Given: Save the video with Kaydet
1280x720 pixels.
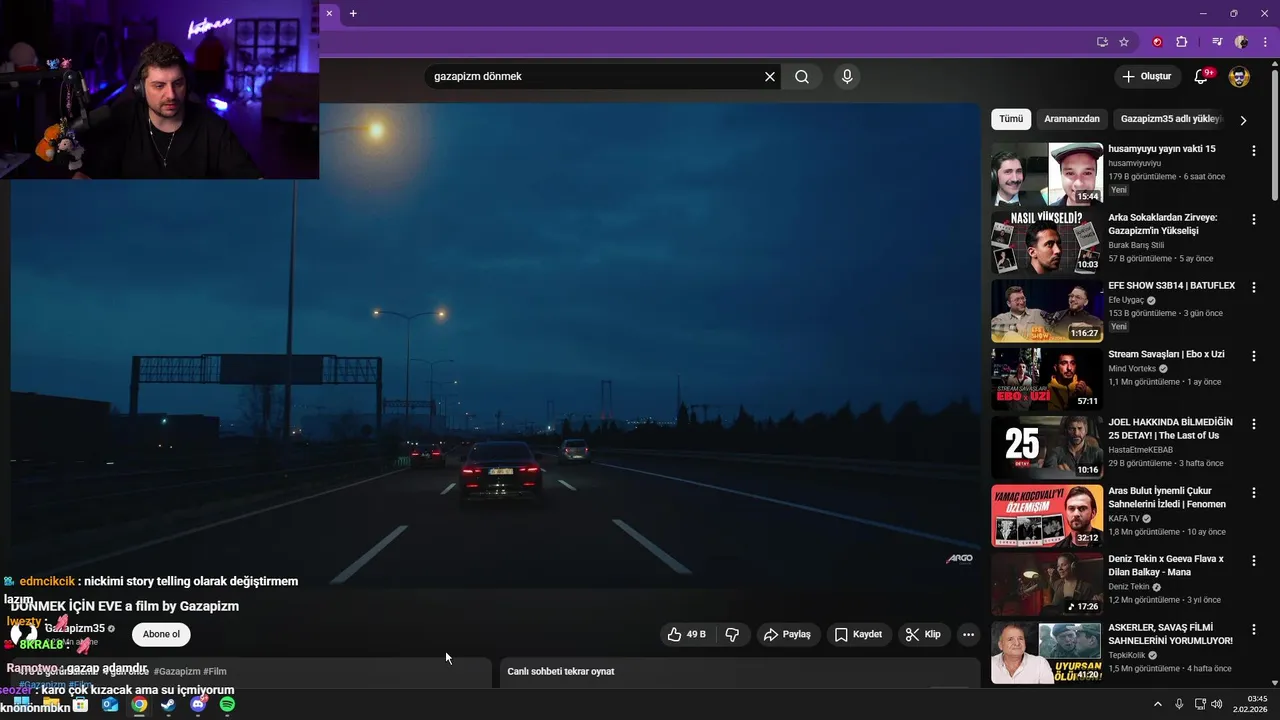Looking at the screenshot, I should 858,634.
